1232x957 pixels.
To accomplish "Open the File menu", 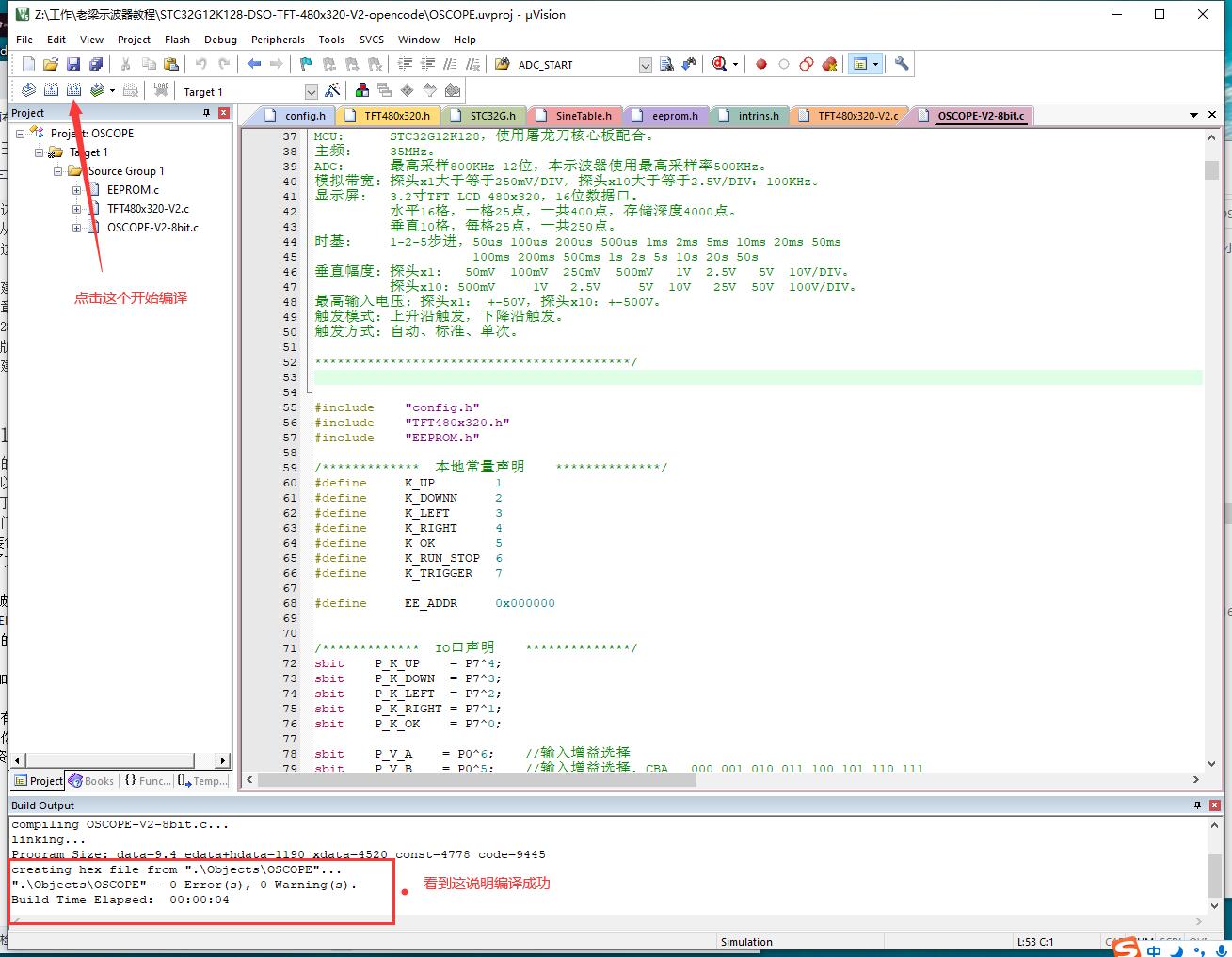I will point(24,40).
